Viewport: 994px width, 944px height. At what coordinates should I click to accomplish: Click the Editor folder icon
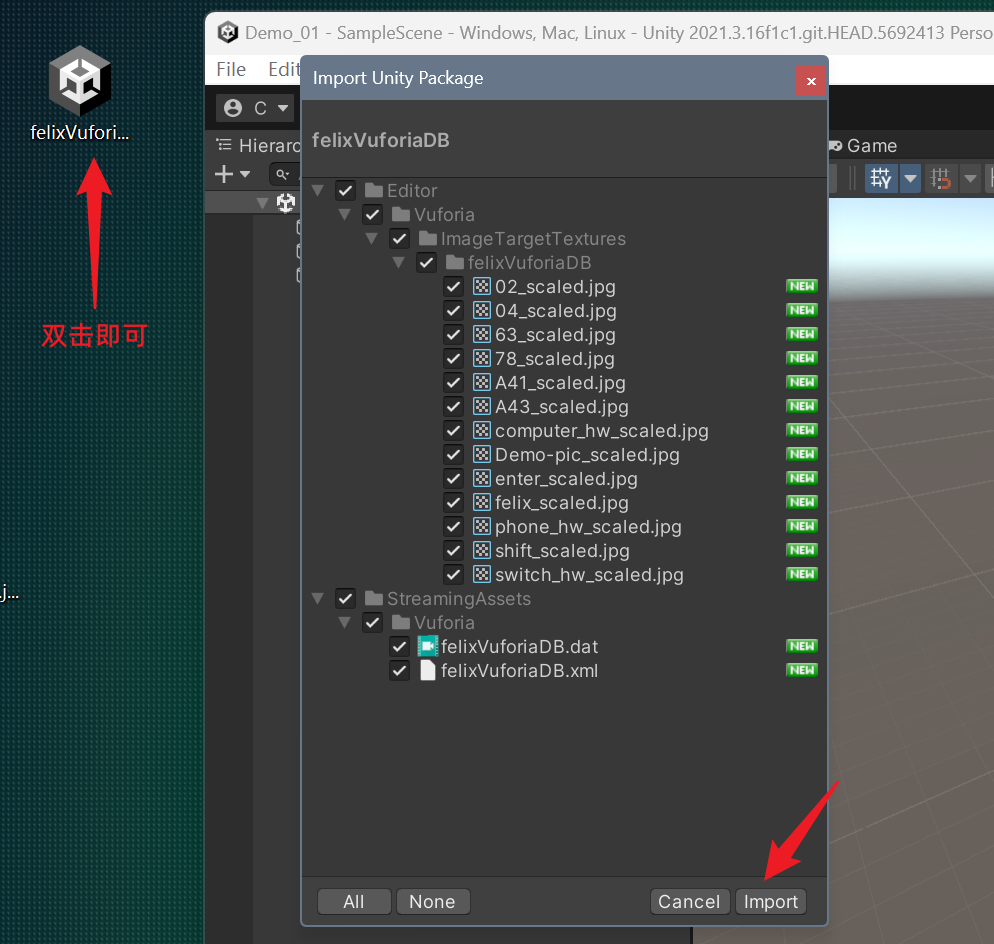point(374,190)
